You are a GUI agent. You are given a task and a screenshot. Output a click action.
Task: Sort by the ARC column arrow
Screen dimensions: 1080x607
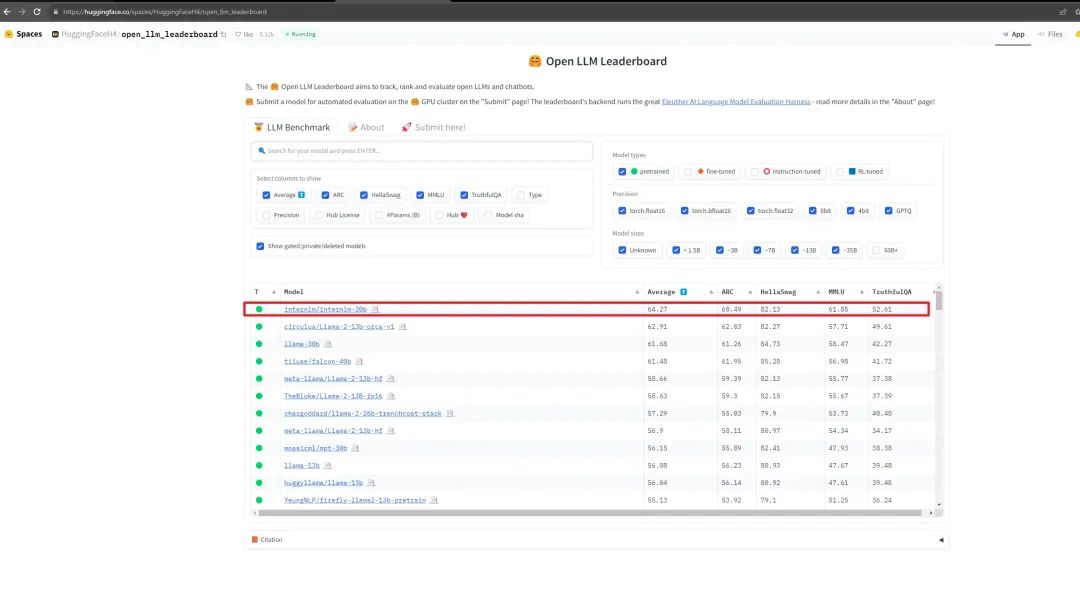750,292
